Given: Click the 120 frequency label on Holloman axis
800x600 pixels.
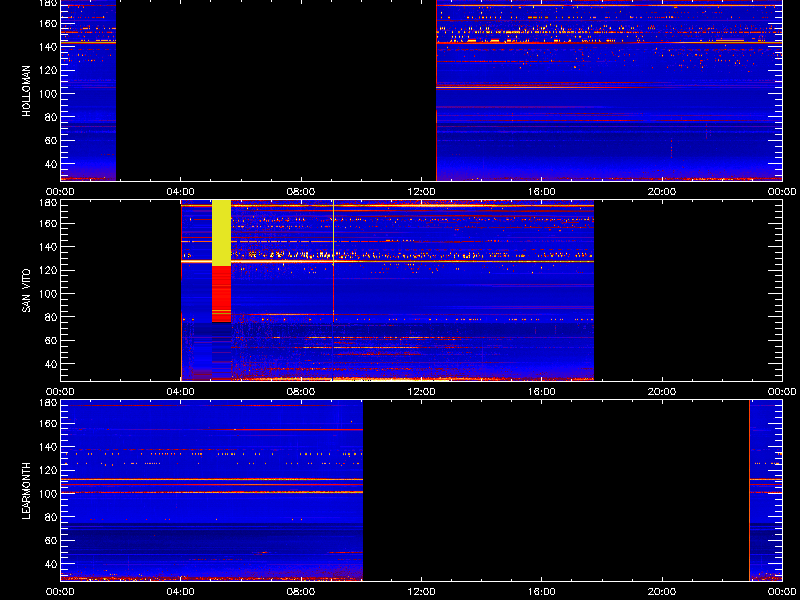Looking at the screenshot, I should (48, 70).
